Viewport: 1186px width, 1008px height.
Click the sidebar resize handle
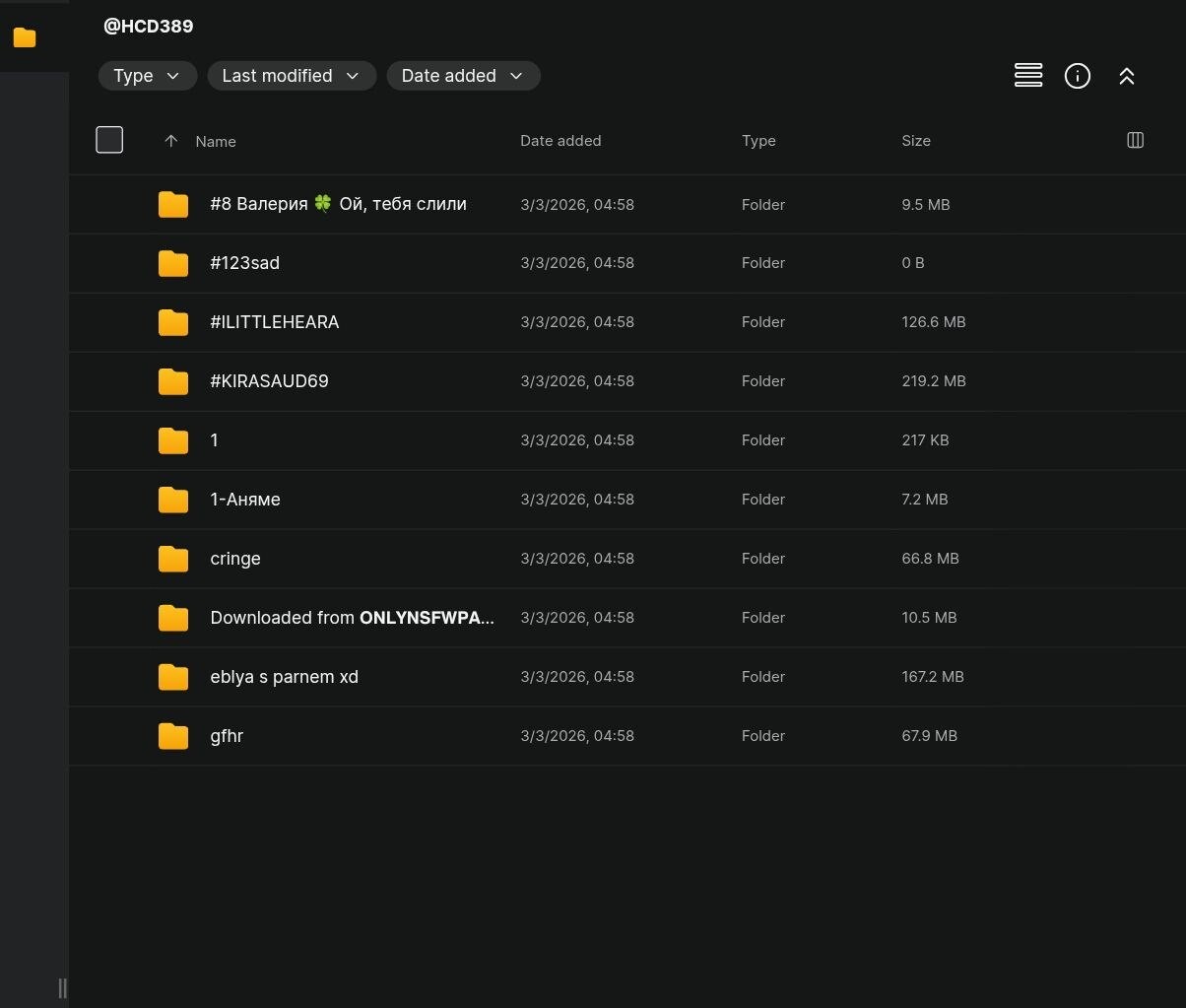coord(62,988)
